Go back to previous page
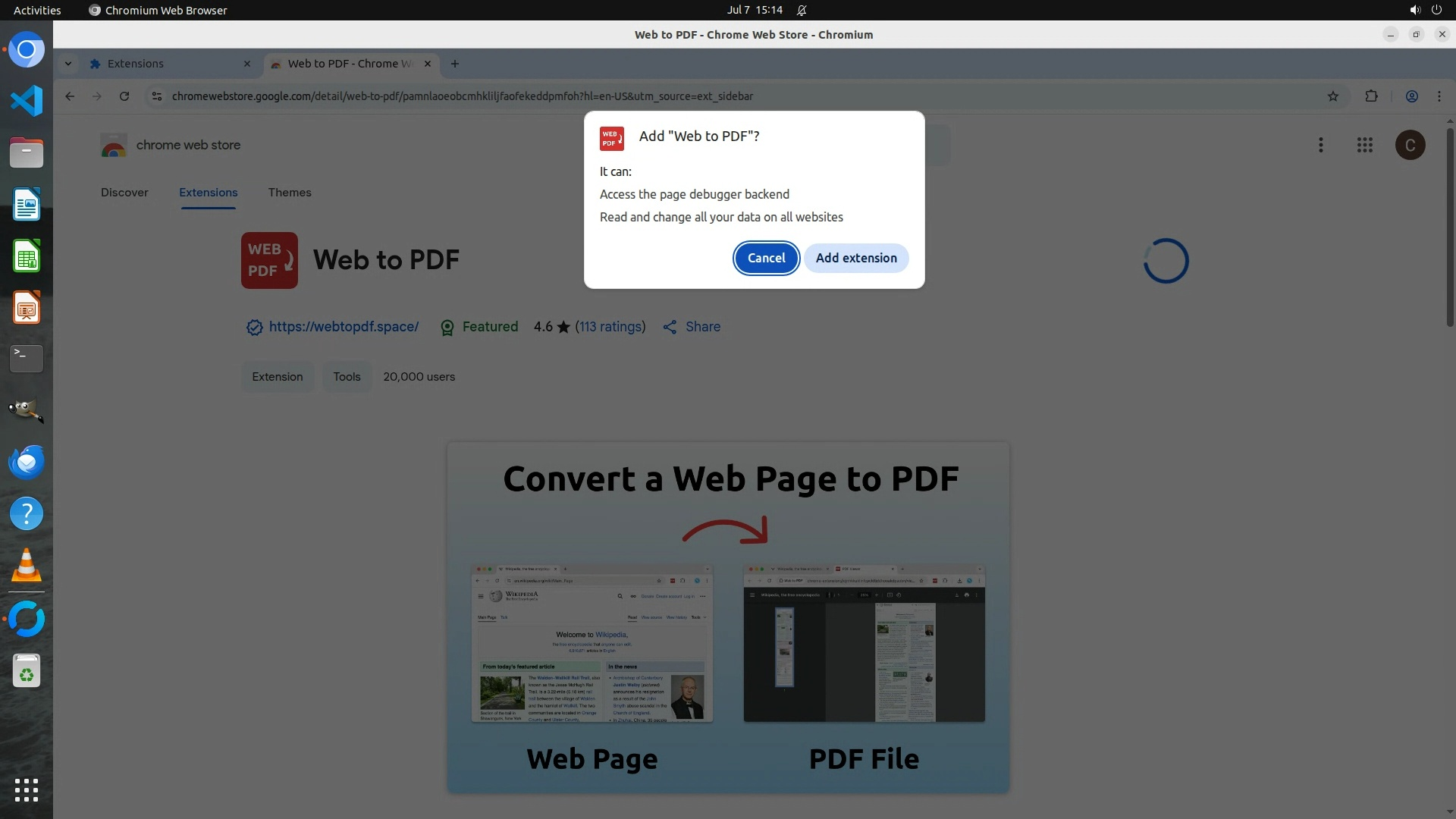Screen dimensions: 1456x819 point(70,96)
